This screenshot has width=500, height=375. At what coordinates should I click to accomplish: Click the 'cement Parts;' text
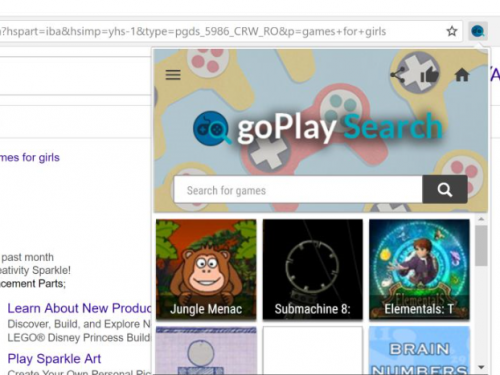click(x=33, y=284)
